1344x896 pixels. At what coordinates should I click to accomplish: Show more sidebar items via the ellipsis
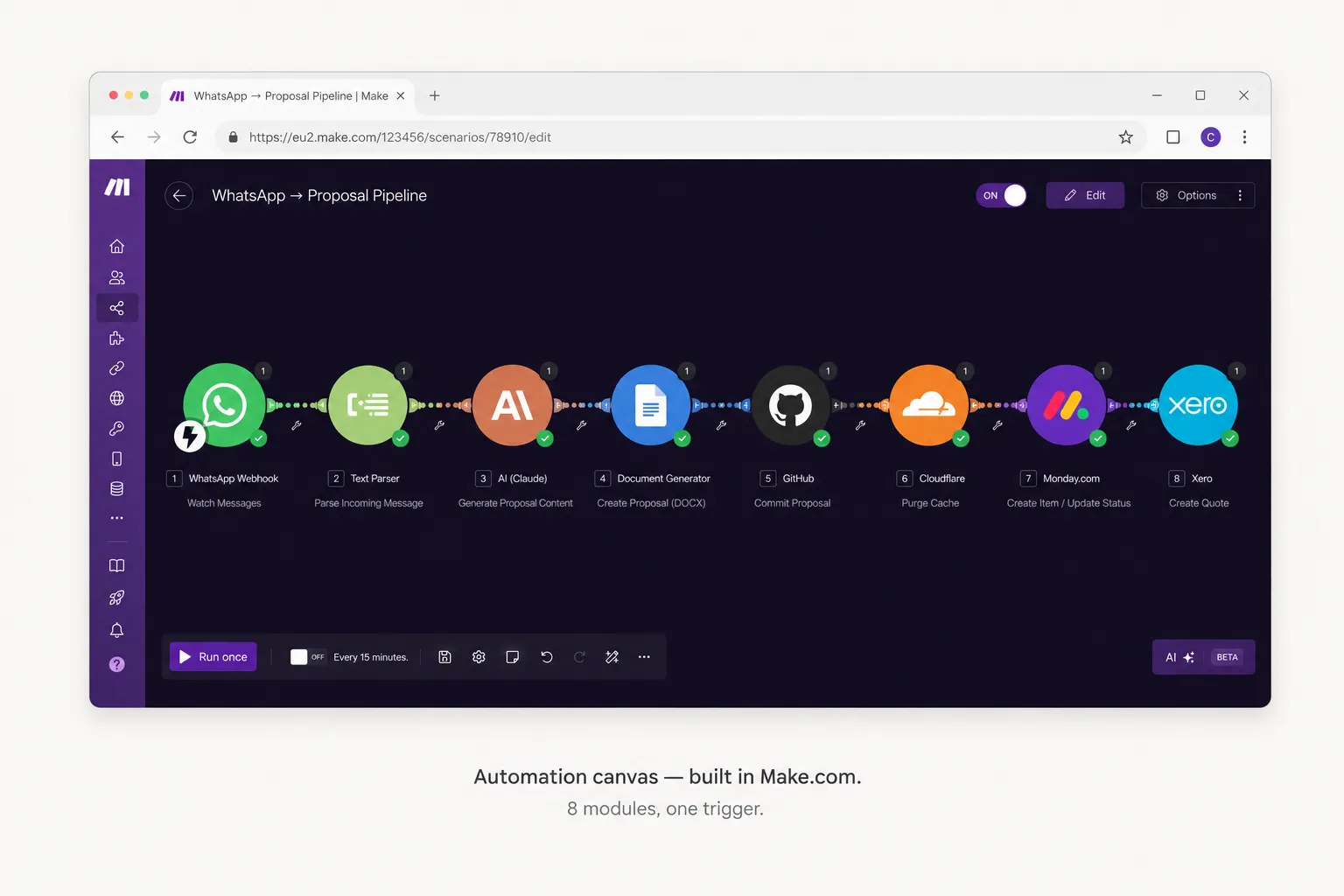click(116, 518)
